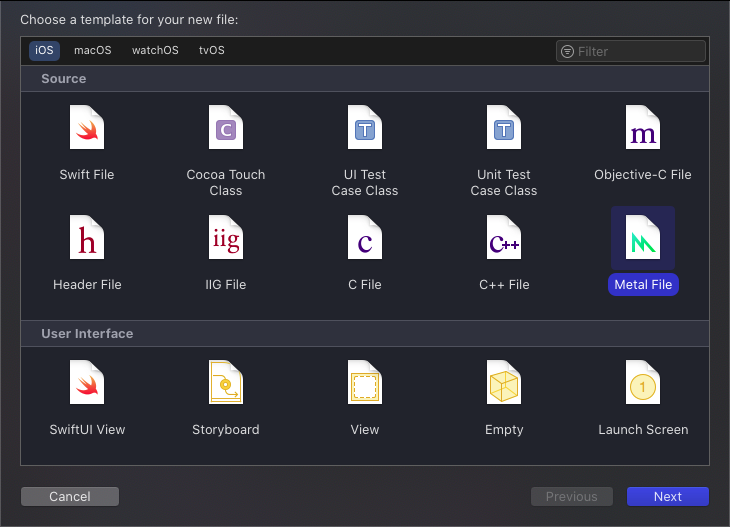Click the Previous button
The height and width of the screenshot is (527, 730).
click(572, 496)
